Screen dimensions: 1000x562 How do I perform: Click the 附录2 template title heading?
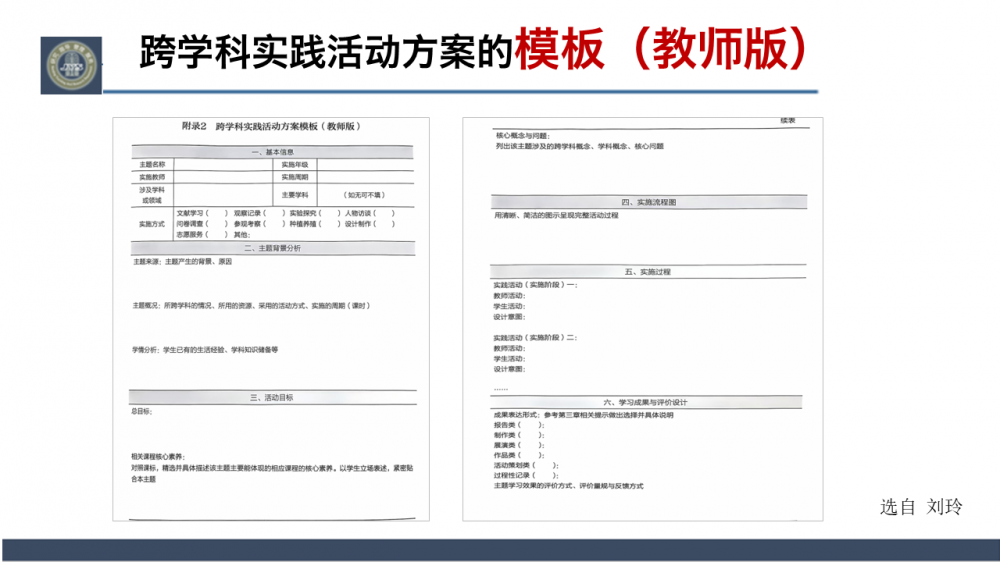coord(271,127)
